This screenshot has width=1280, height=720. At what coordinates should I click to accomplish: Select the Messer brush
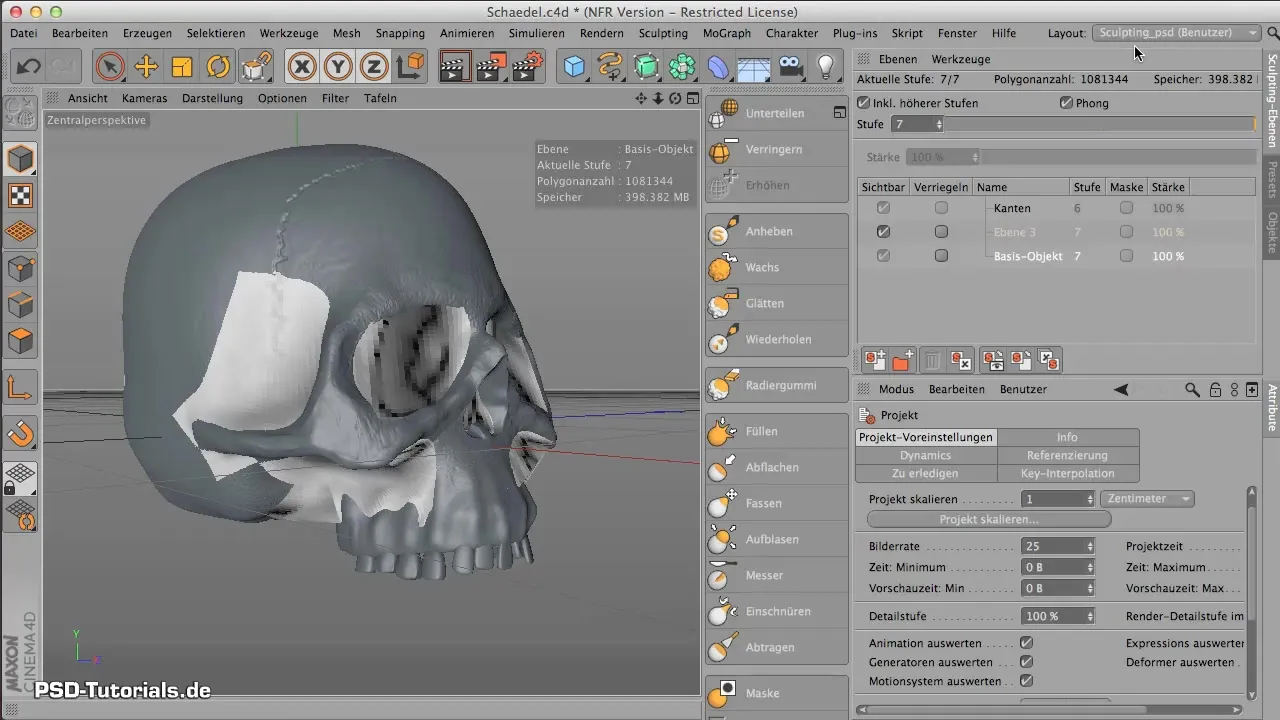click(x=777, y=575)
